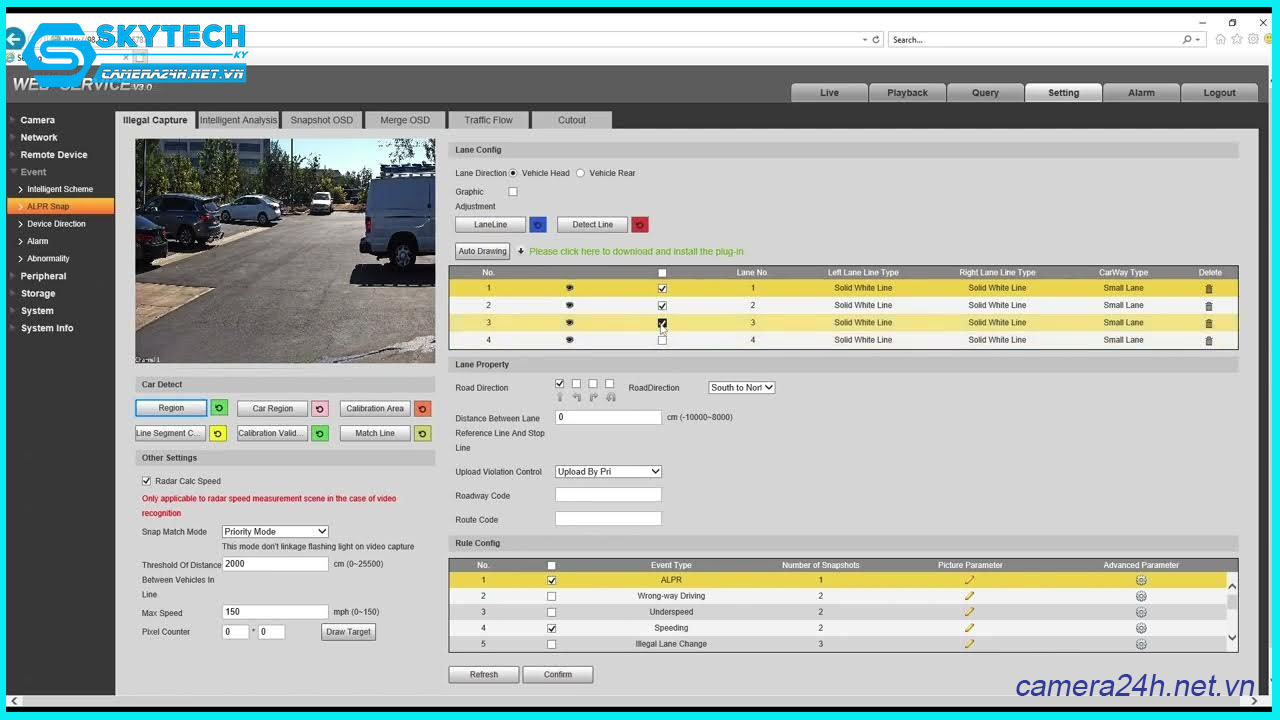Open Speeding advanced parameter gear icon
This screenshot has width=1280, height=720.
click(1141, 628)
